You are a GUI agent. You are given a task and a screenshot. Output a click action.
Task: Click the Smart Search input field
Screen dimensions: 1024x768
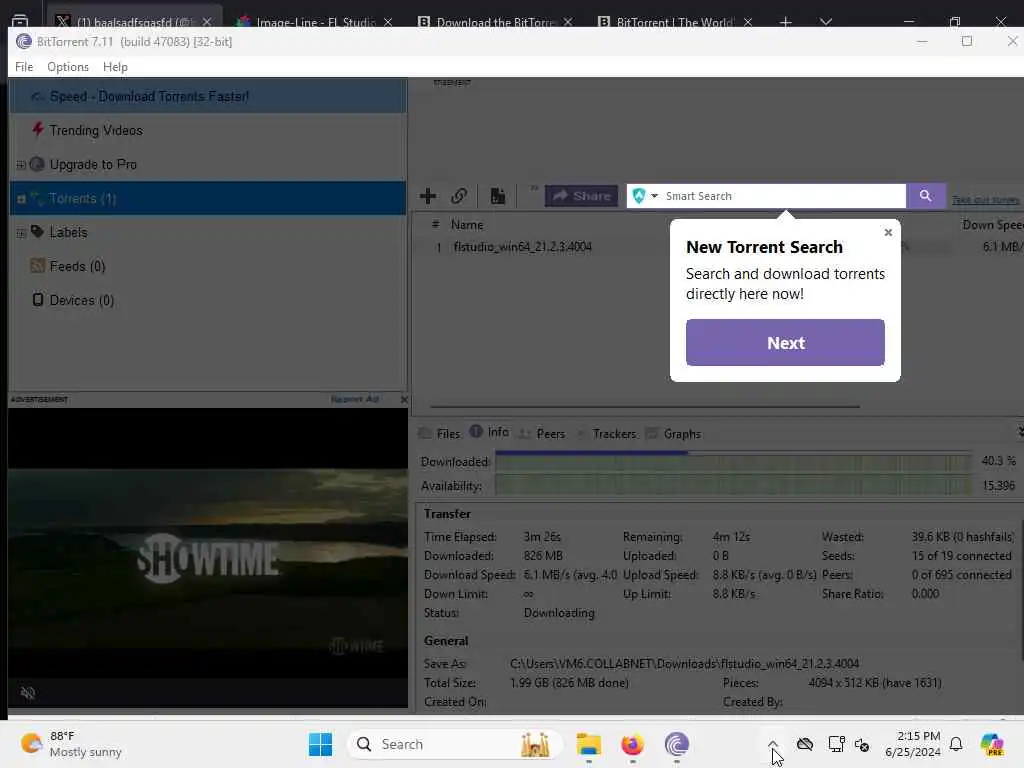[x=784, y=196]
